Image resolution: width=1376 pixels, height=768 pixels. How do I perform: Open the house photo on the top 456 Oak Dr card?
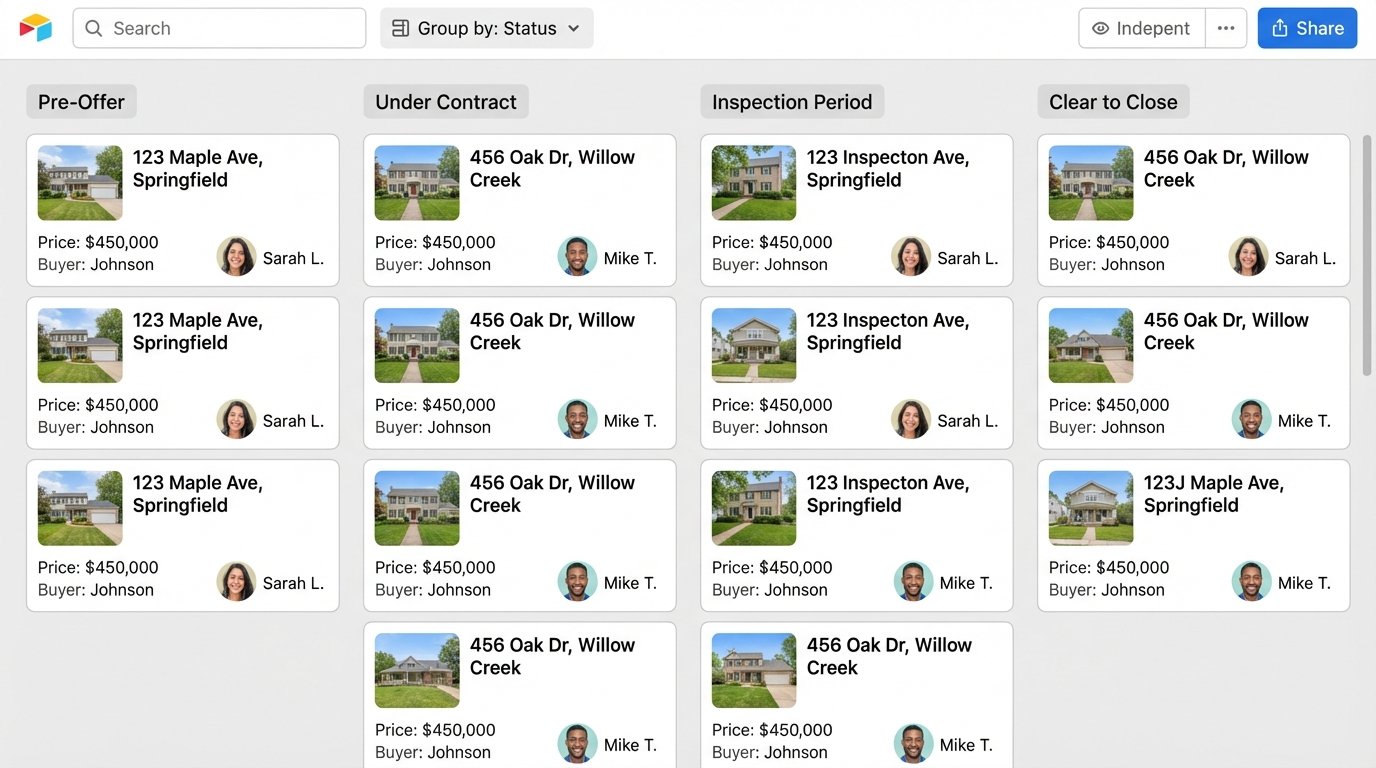(416, 182)
